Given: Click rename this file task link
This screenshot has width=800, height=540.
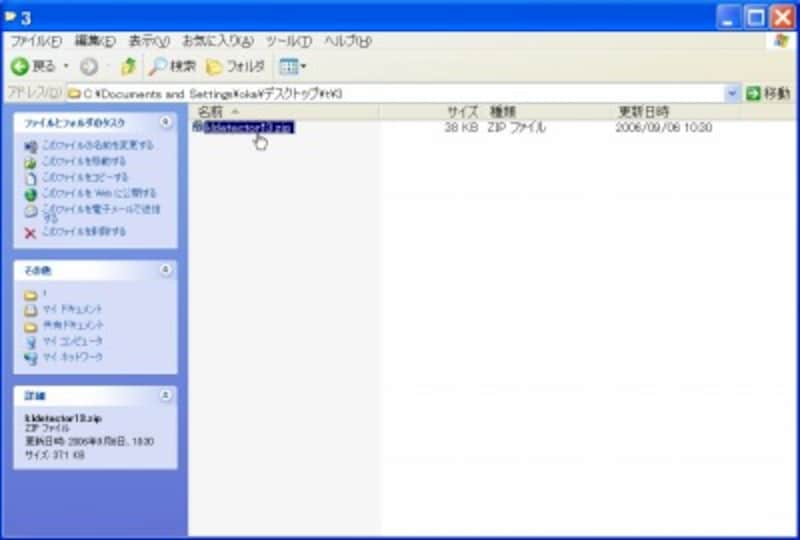Looking at the screenshot, I should 97,145.
